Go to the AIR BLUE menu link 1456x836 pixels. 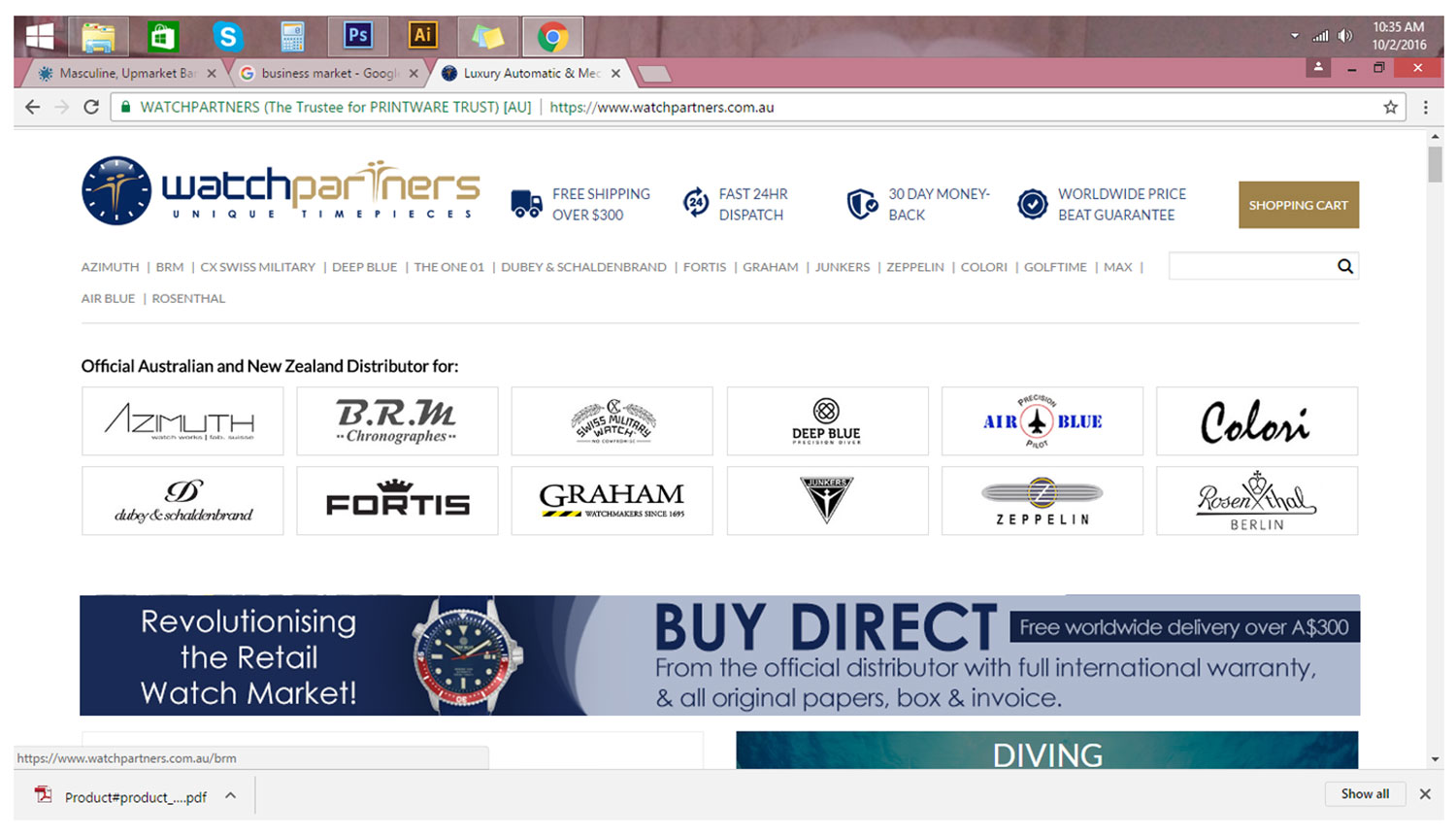pyautogui.click(x=108, y=299)
